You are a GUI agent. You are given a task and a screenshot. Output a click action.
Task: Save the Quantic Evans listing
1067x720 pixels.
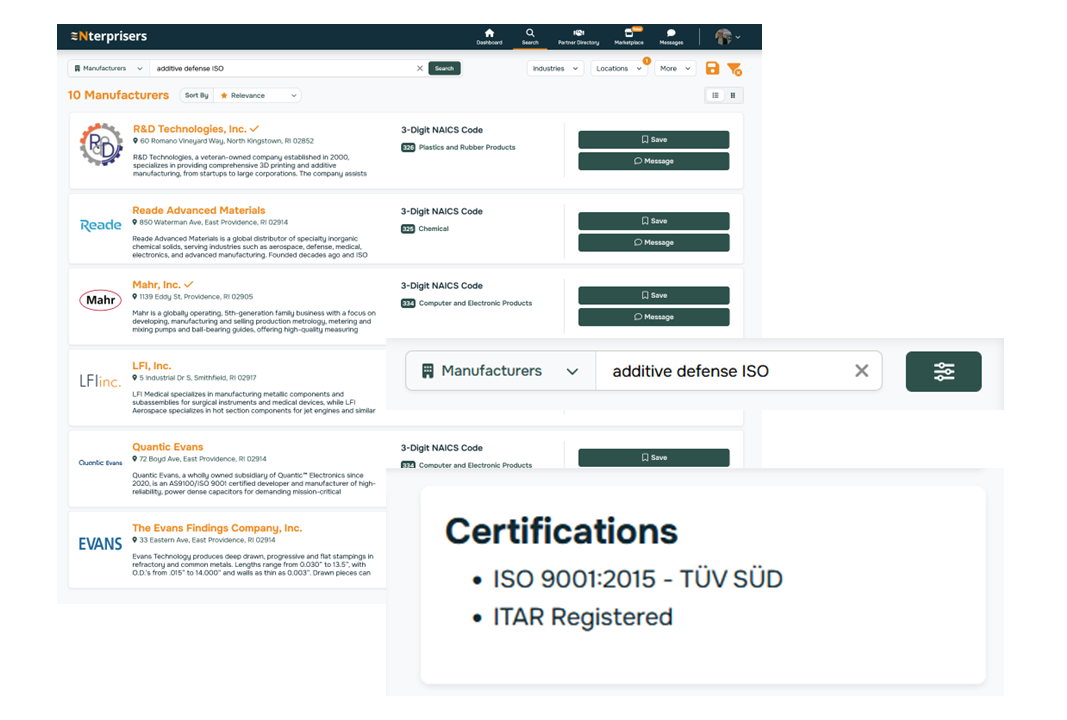(x=653, y=457)
